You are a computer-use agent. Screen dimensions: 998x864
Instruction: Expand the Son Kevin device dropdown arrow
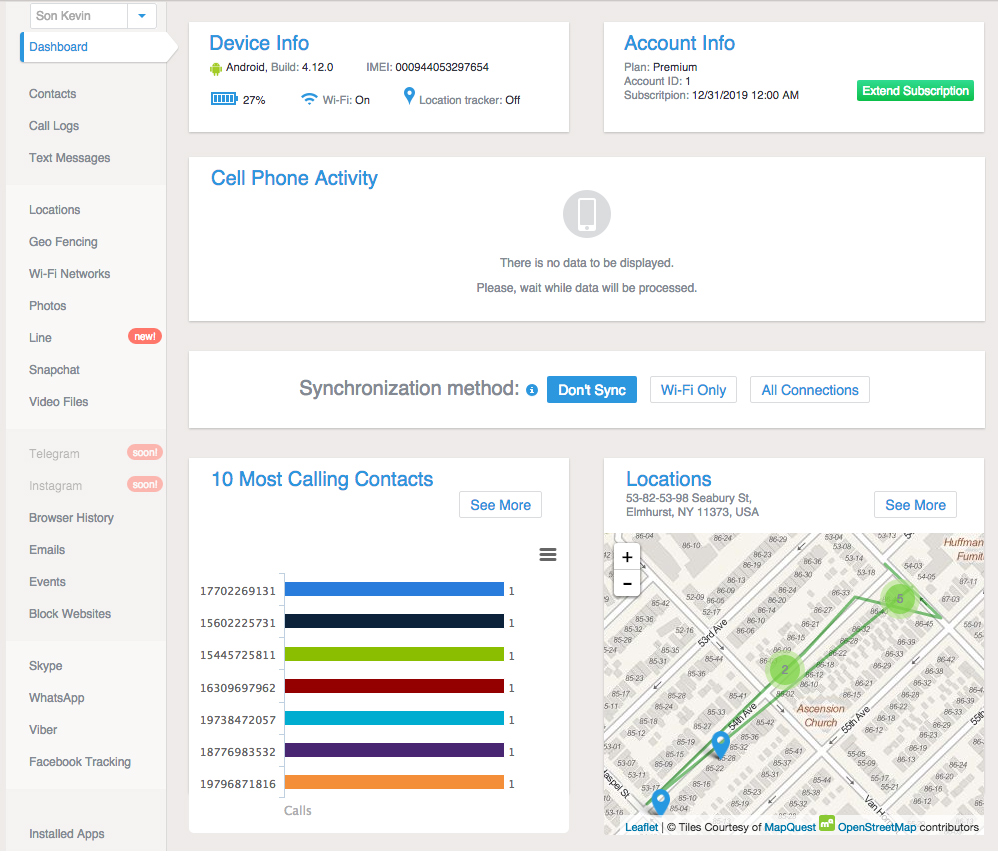coord(142,16)
